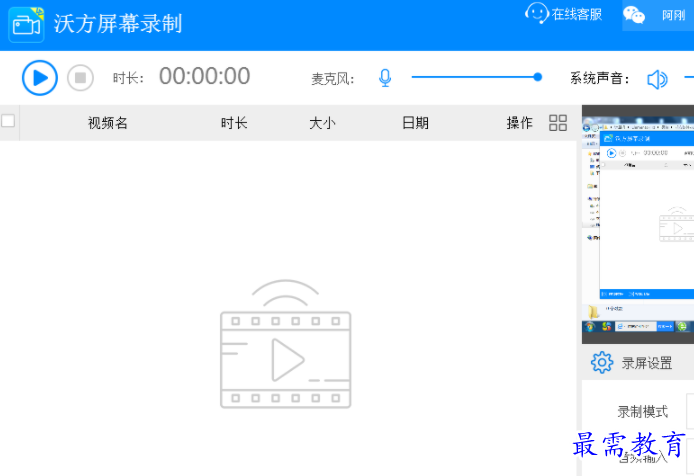This screenshot has height=476, width=694.
Task: Click the recording timer 00:00:00
Action: pyautogui.click(x=204, y=76)
